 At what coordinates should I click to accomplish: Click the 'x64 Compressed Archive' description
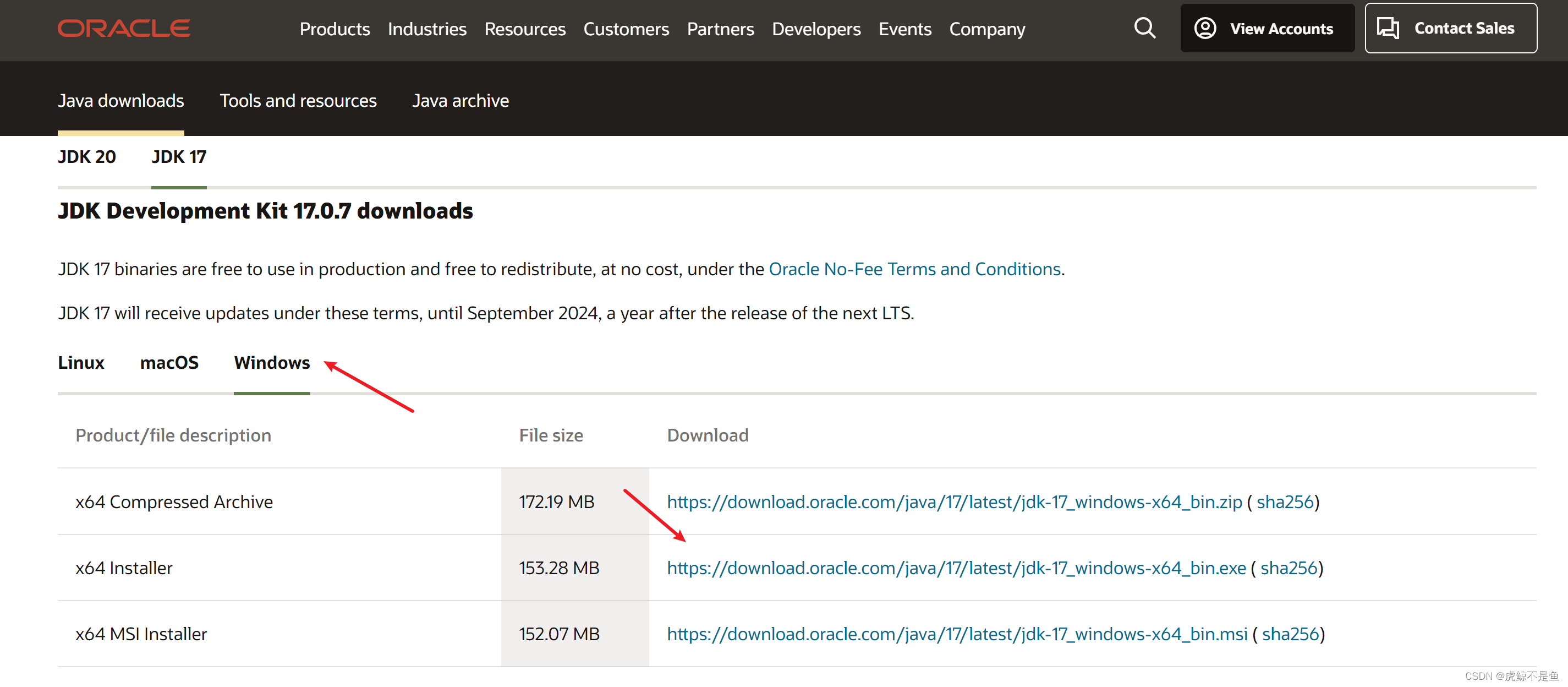[174, 502]
